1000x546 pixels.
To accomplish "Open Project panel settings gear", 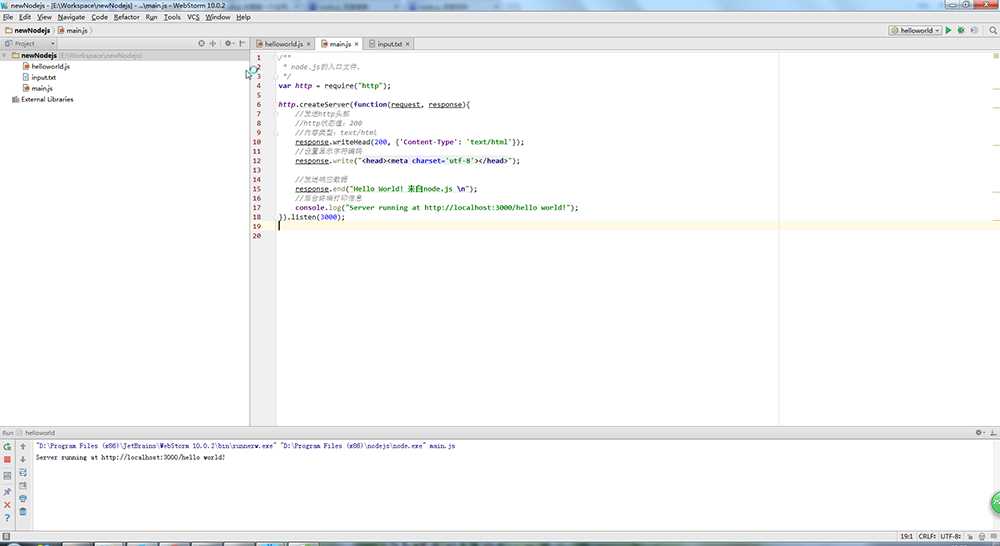I will 229,43.
